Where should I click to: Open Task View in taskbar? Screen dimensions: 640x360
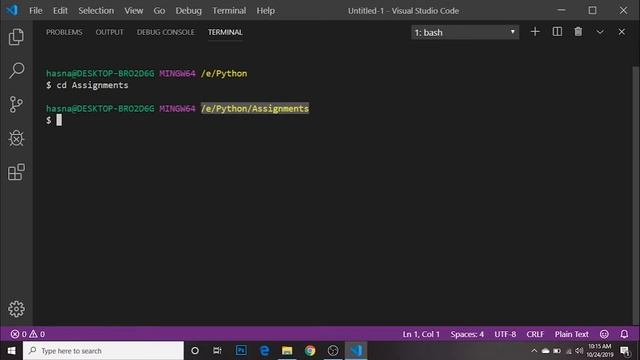click(x=217, y=351)
